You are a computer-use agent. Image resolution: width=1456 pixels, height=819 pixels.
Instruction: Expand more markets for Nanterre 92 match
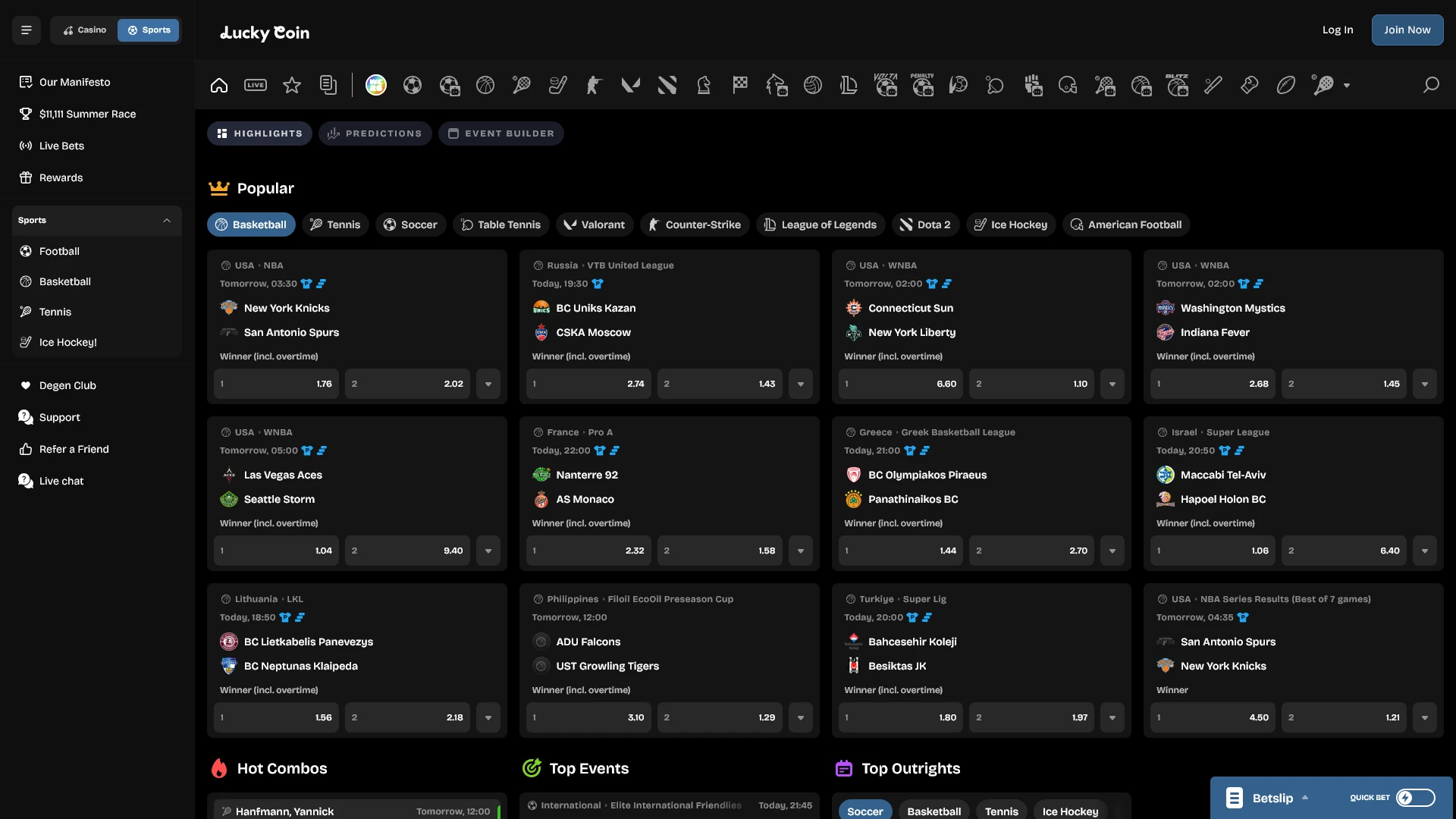(x=801, y=551)
